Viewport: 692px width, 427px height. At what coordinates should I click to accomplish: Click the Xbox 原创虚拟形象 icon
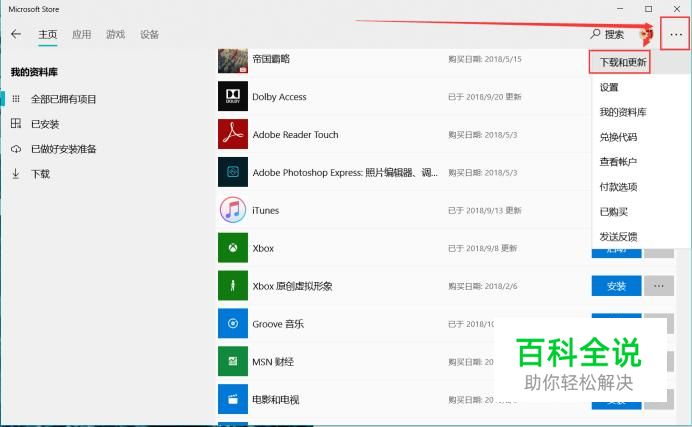pos(233,286)
